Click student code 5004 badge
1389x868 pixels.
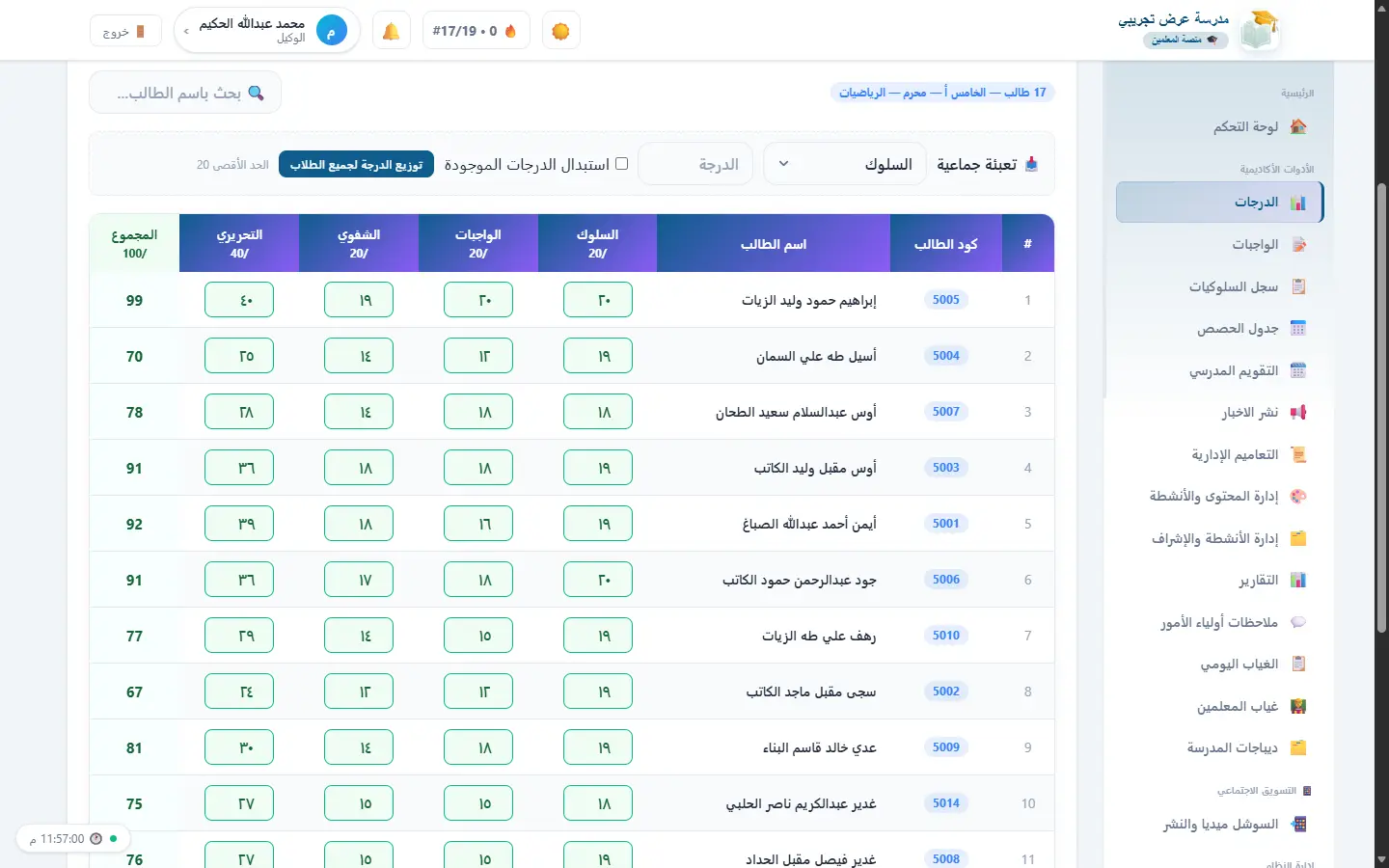point(946,356)
